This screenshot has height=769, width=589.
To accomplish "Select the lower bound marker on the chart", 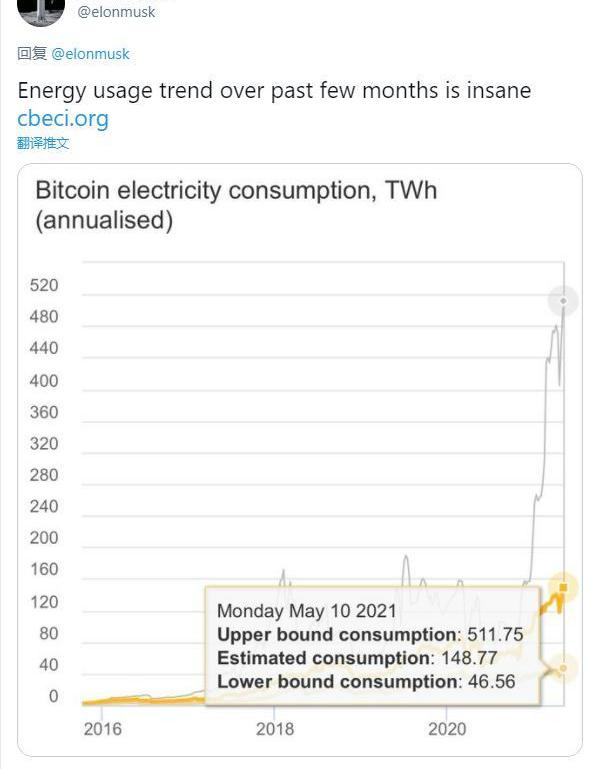I will click(563, 668).
